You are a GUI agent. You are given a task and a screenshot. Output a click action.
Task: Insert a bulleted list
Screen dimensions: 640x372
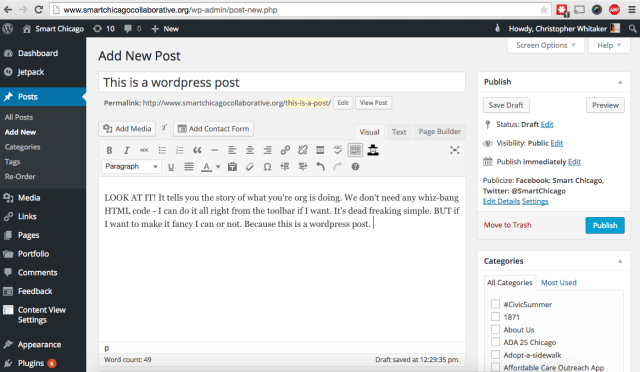tap(162, 150)
